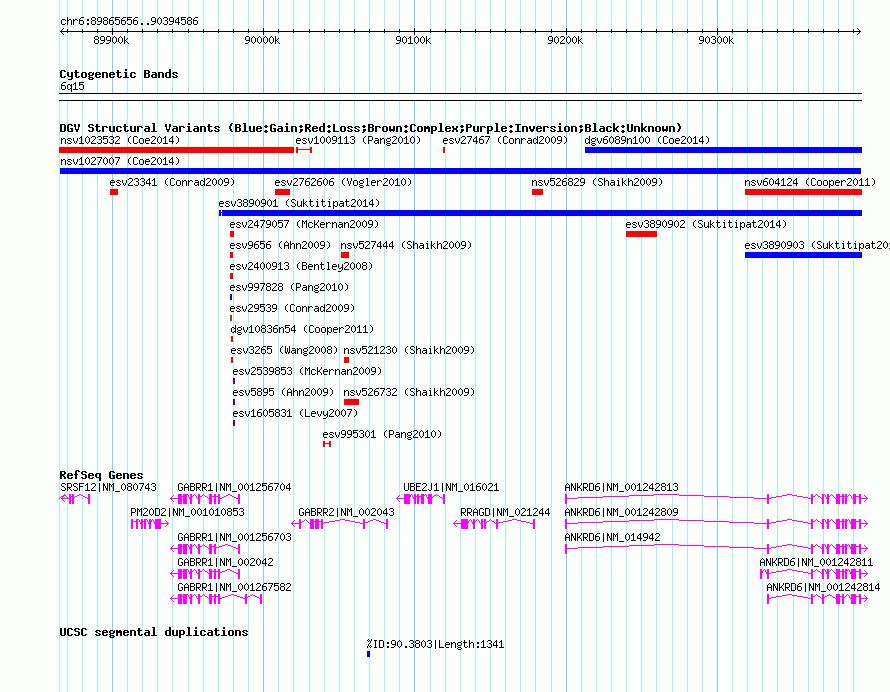This screenshot has width=890, height=692.
Task: Click the UBE2J1 gene structure glyph
Action: 421,499
